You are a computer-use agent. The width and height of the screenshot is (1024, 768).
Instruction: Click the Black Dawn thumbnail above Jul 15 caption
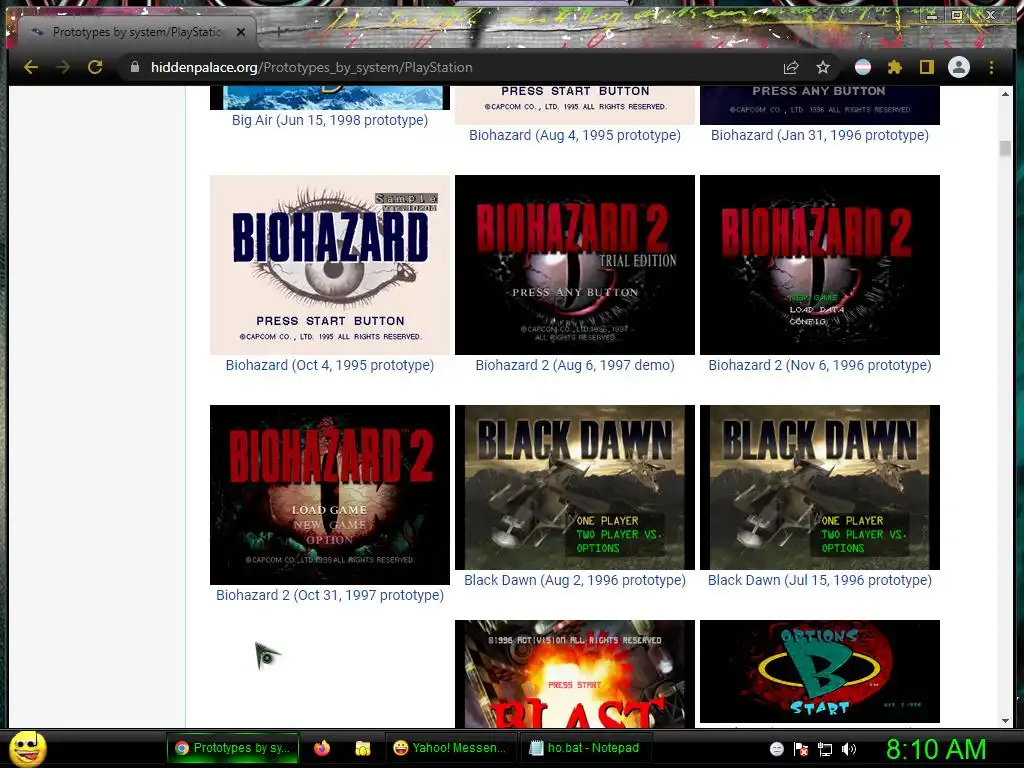tap(820, 487)
